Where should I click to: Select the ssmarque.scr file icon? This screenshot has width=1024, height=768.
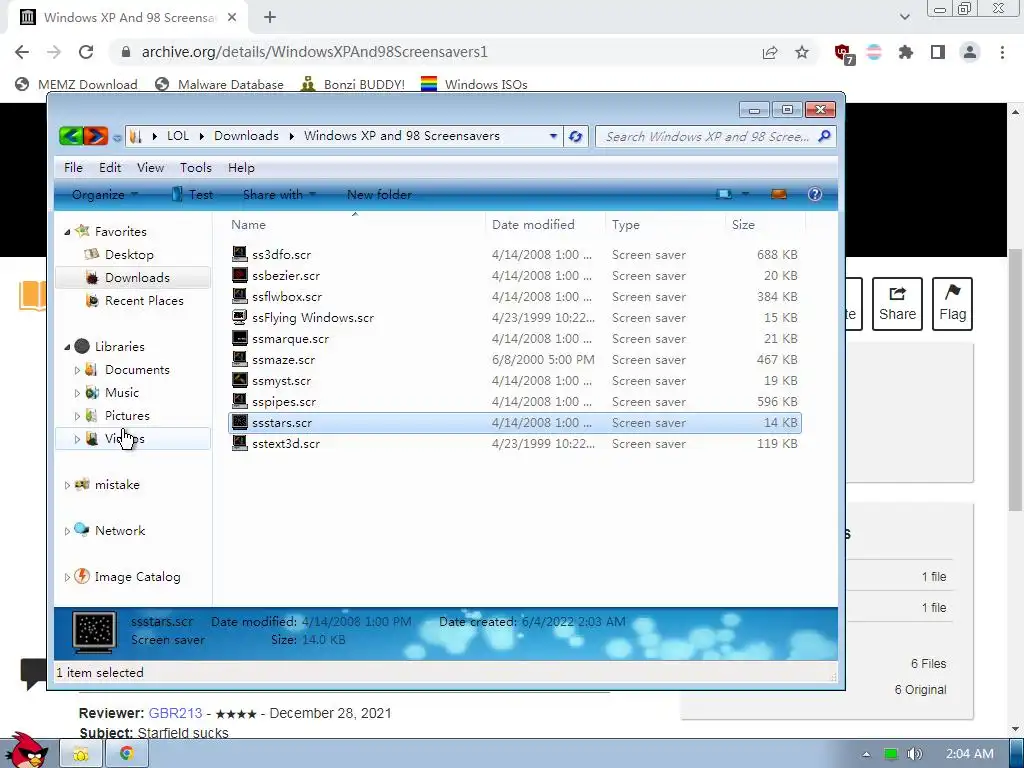click(240, 338)
